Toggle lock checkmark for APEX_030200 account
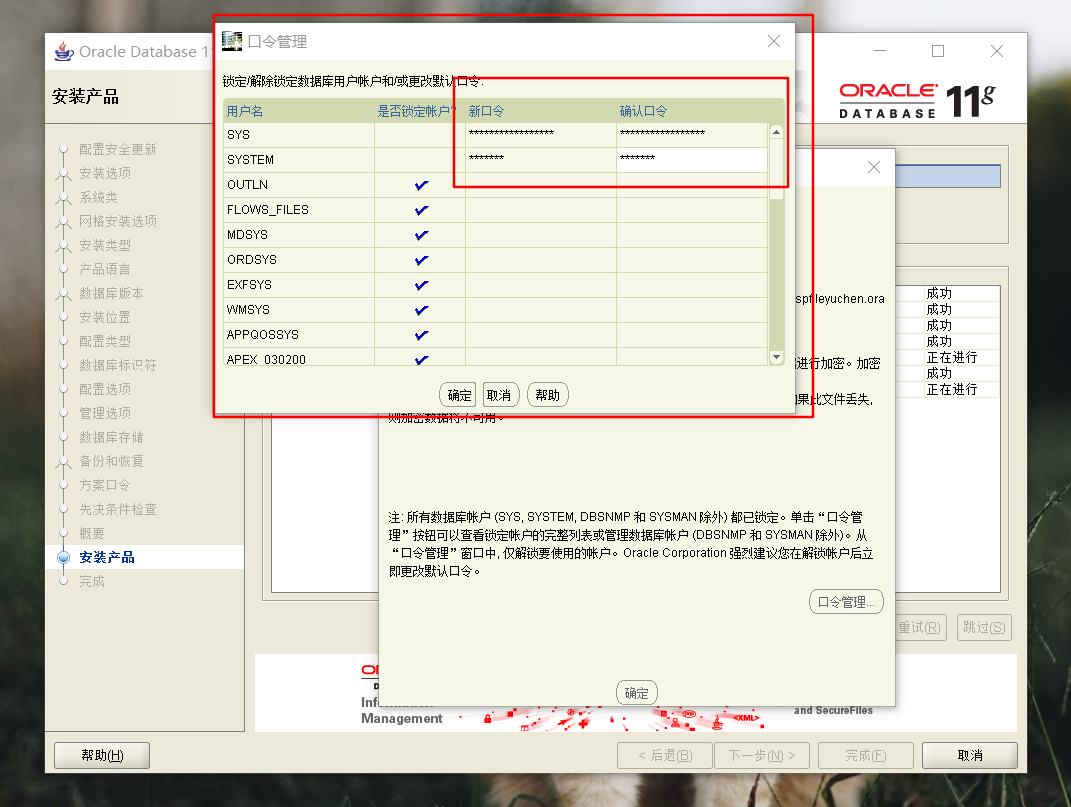This screenshot has height=807, width=1071. tap(421, 359)
